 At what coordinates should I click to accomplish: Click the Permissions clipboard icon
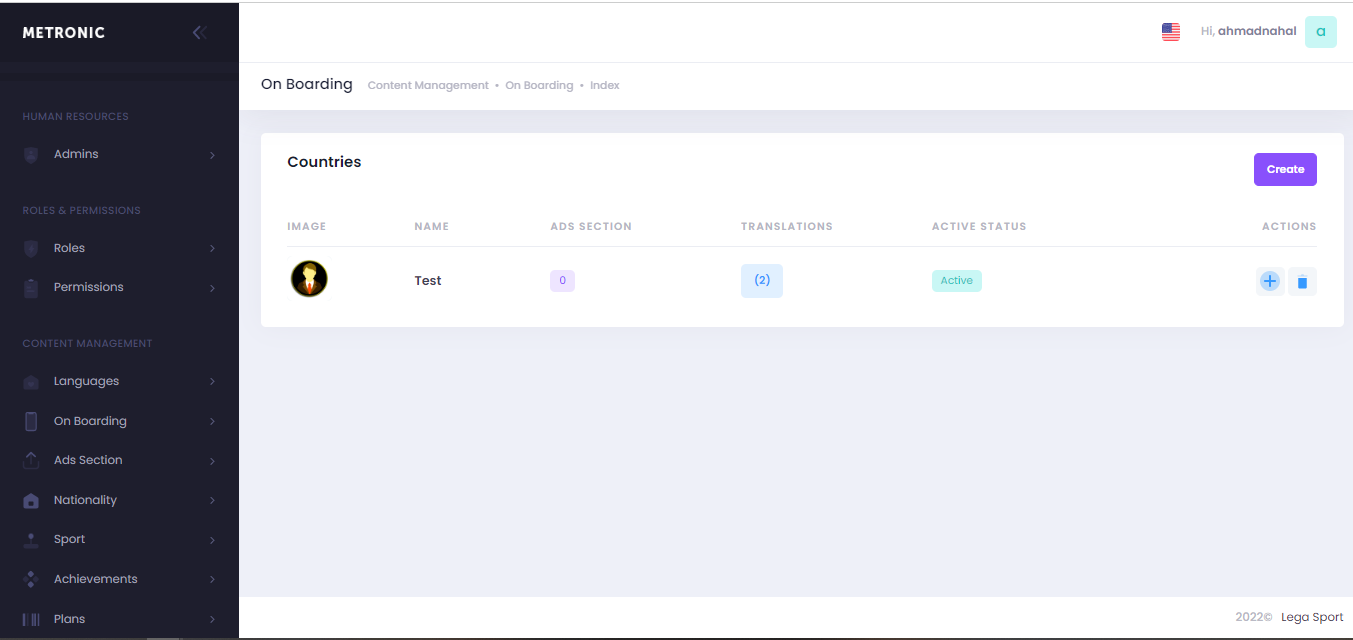coord(31,288)
